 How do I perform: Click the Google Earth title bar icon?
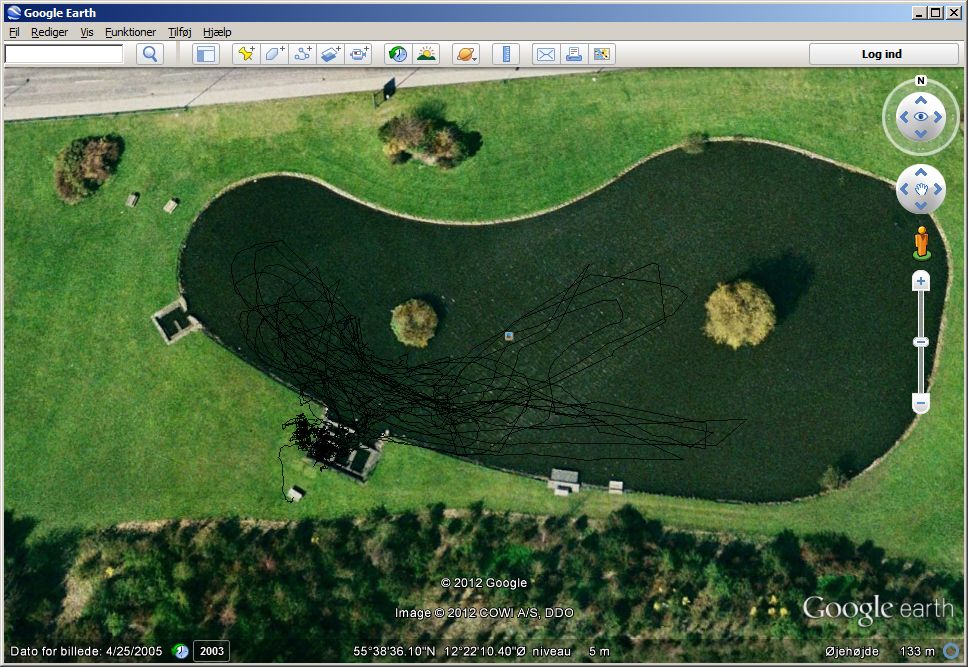click(x=14, y=12)
